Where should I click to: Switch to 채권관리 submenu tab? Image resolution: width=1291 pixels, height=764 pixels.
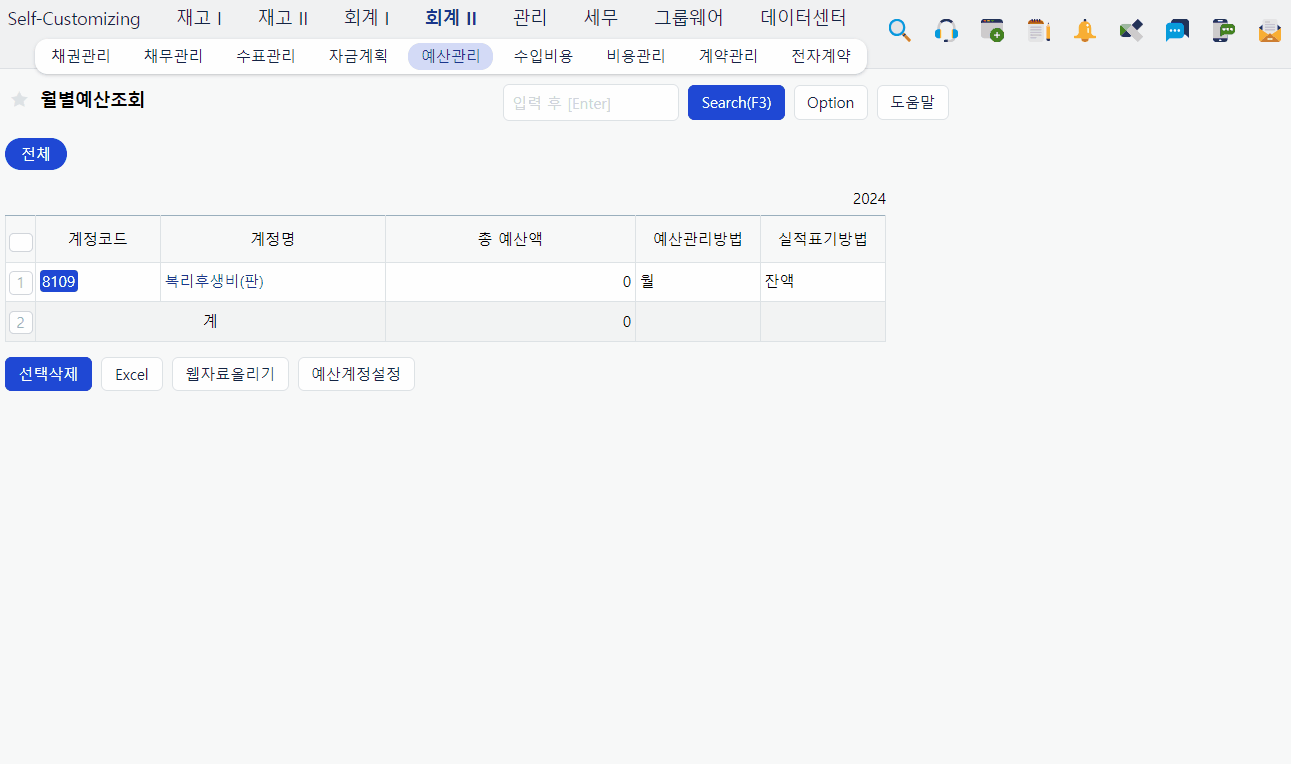click(81, 56)
